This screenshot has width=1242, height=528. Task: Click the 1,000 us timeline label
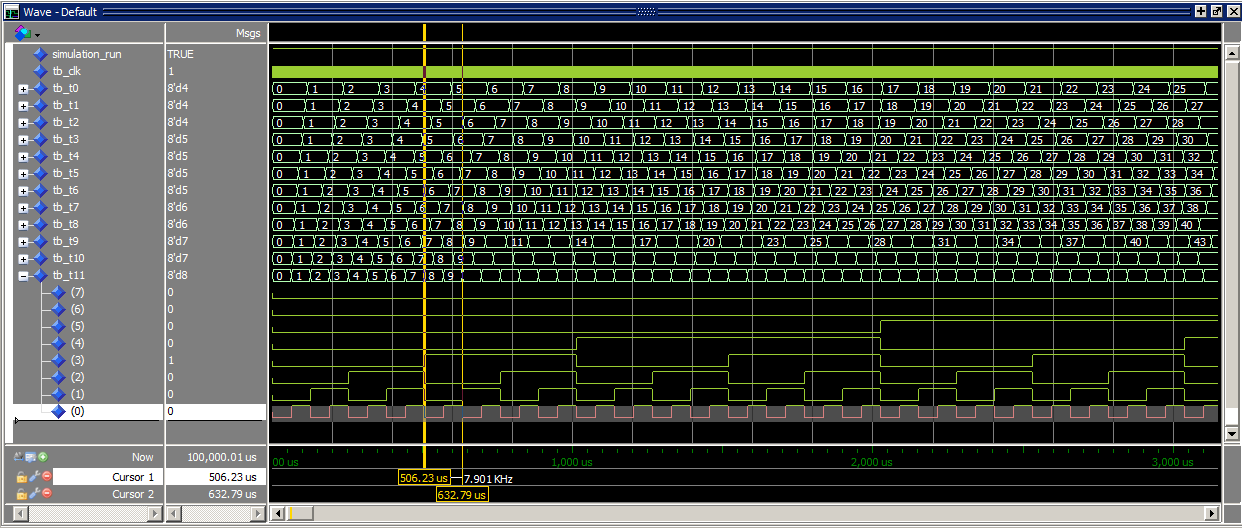pyautogui.click(x=571, y=463)
